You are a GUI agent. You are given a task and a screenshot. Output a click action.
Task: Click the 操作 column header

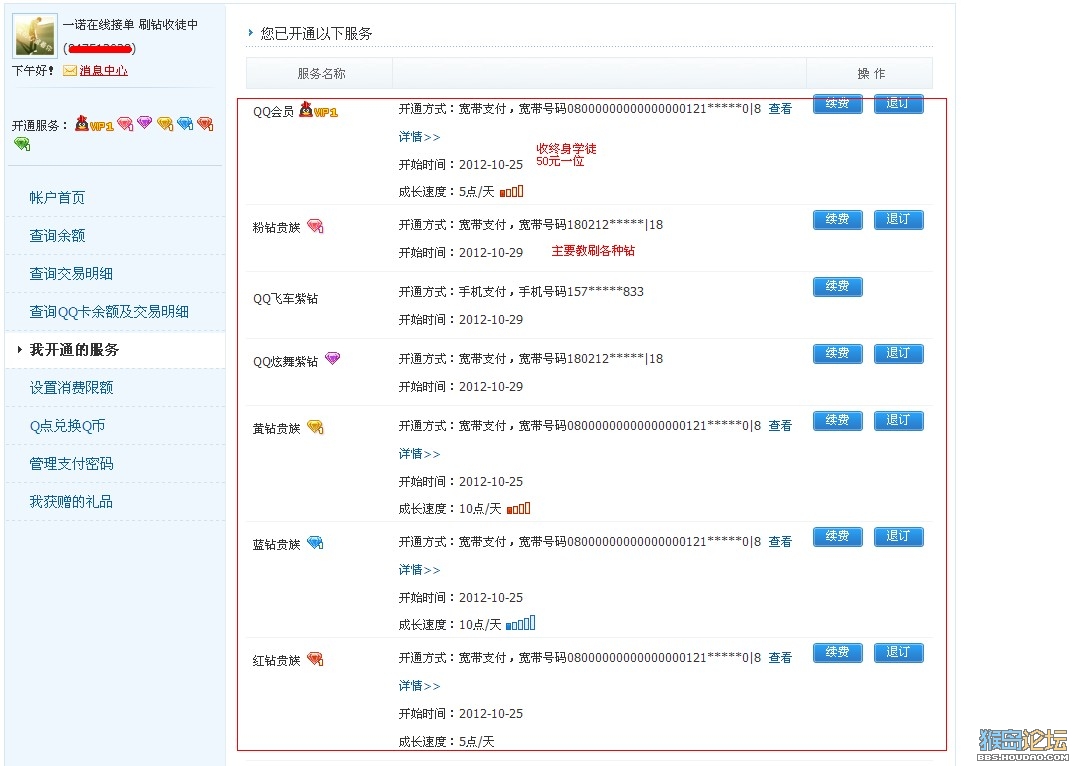[871, 73]
